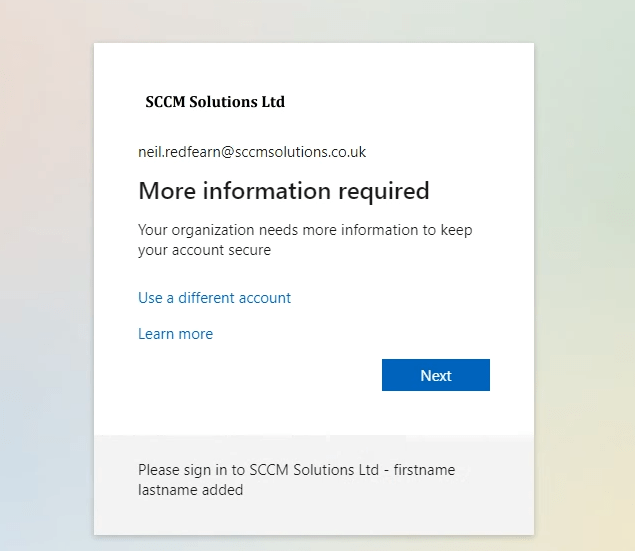
Task: Choose Use a different account
Action: click(214, 298)
